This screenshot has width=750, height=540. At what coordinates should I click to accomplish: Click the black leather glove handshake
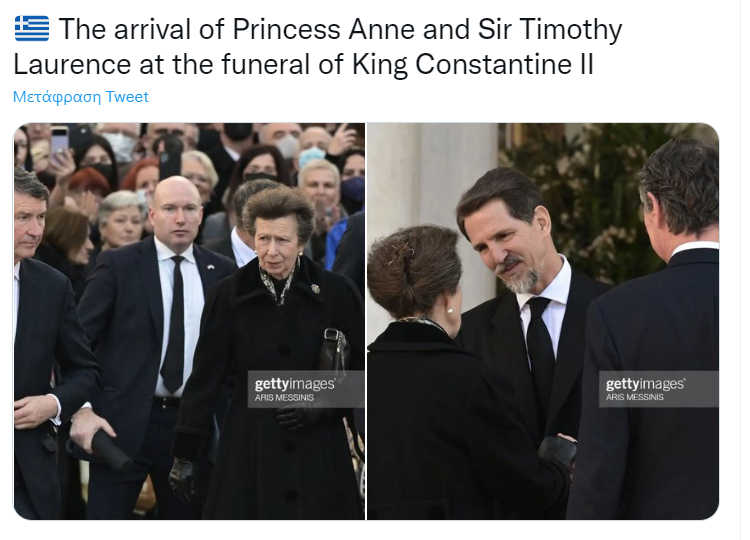pos(557,452)
